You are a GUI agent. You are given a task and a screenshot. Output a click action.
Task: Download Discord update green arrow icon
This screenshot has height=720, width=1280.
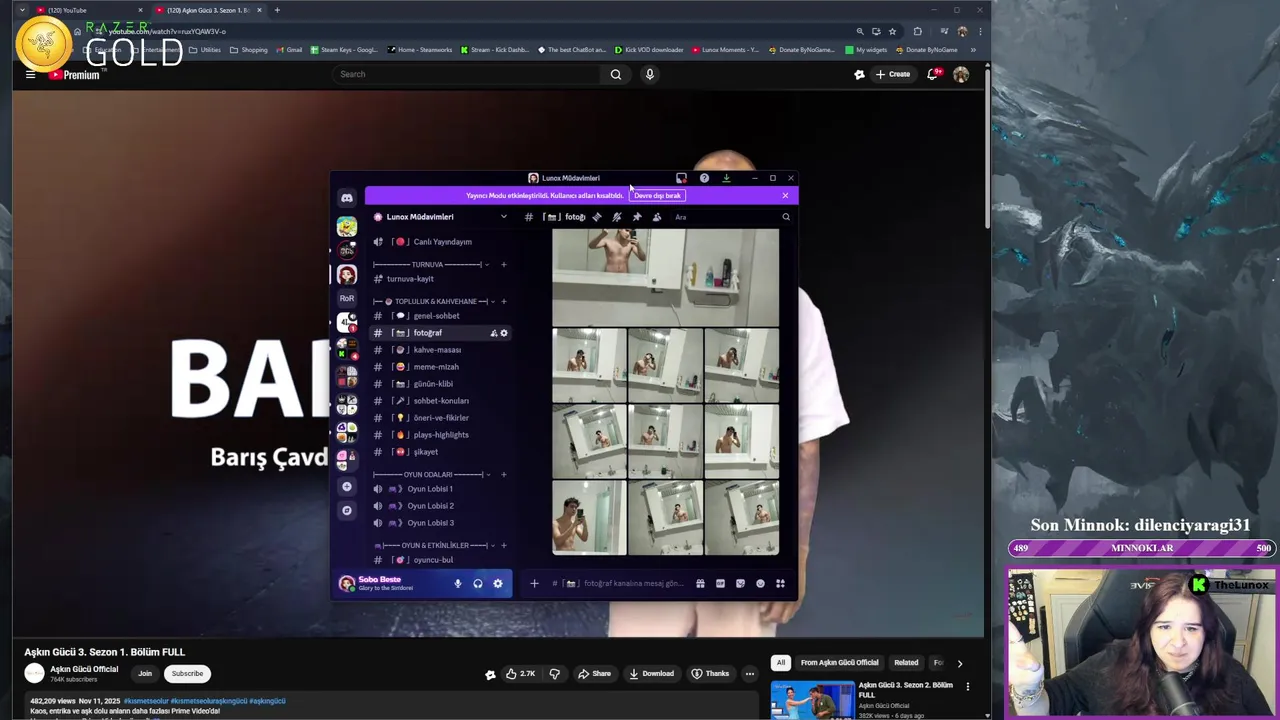pos(726,178)
